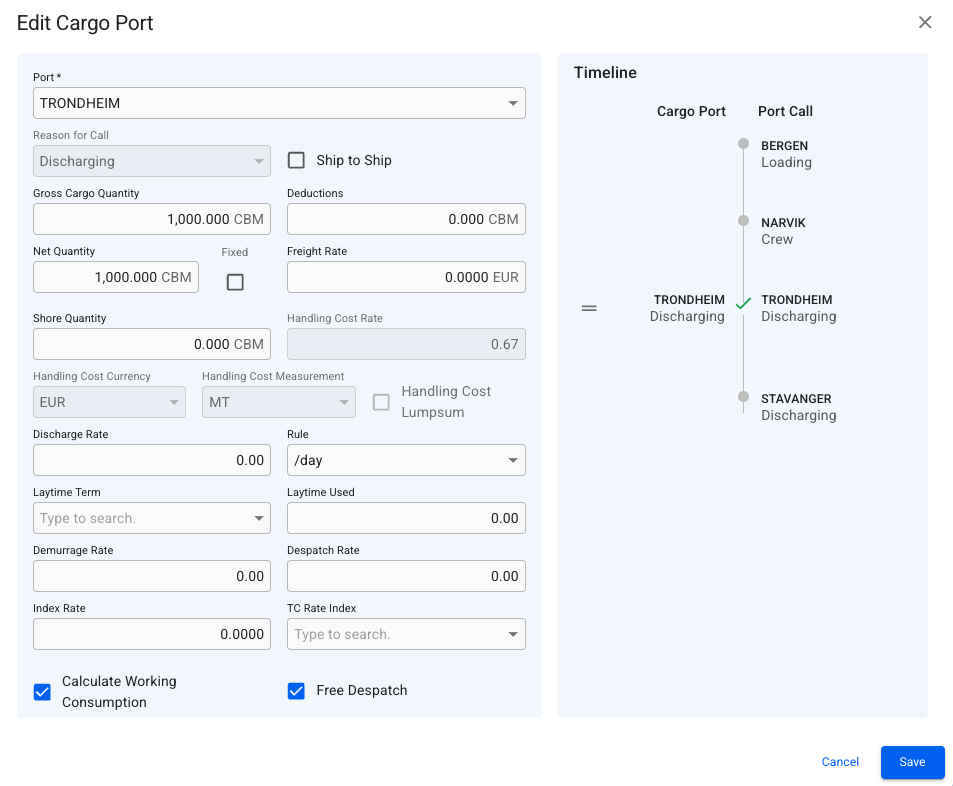
Task: Click the green checkmark on TRONDHEIM timeline
Action: click(x=743, y=304)
